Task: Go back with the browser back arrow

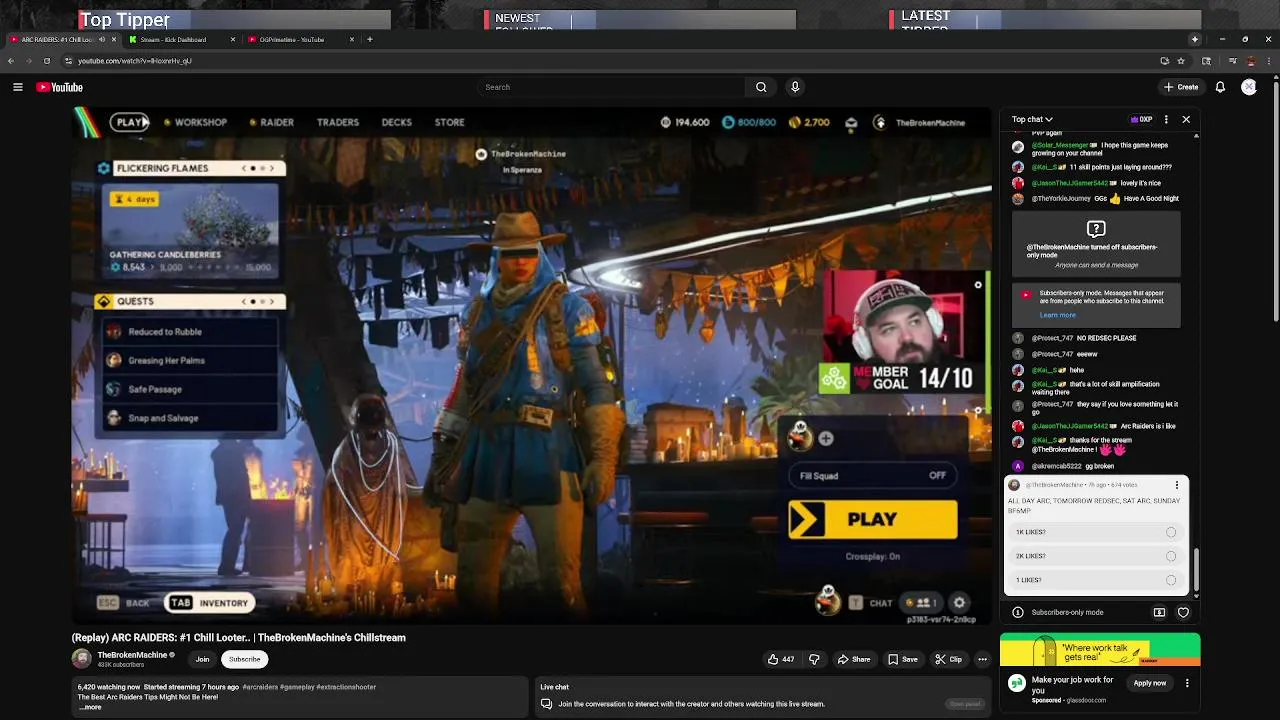Action: click(x=11, y=61)
